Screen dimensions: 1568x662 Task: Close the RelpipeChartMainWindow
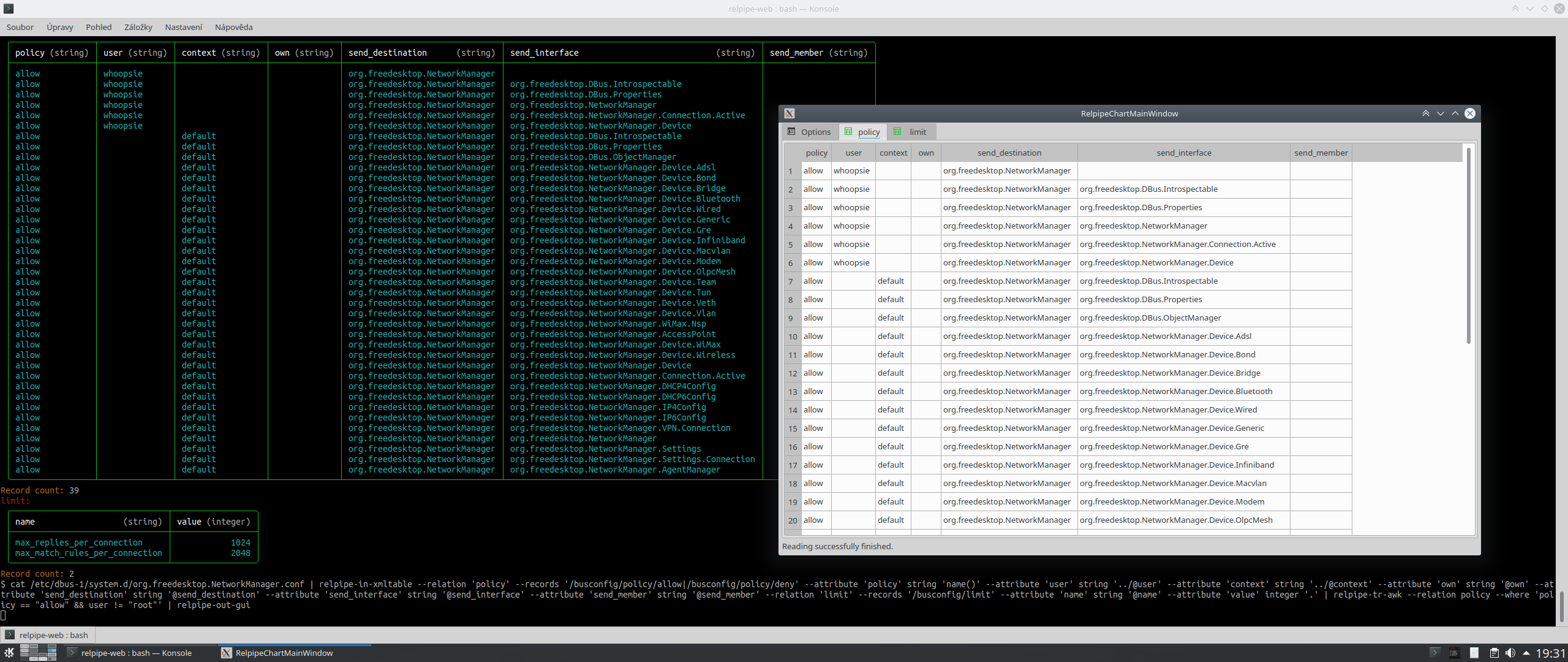pos(1470,113)
